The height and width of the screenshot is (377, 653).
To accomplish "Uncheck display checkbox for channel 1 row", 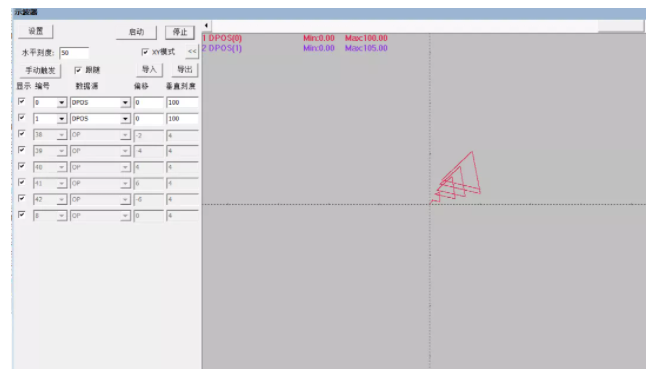I will pos(22,118).
